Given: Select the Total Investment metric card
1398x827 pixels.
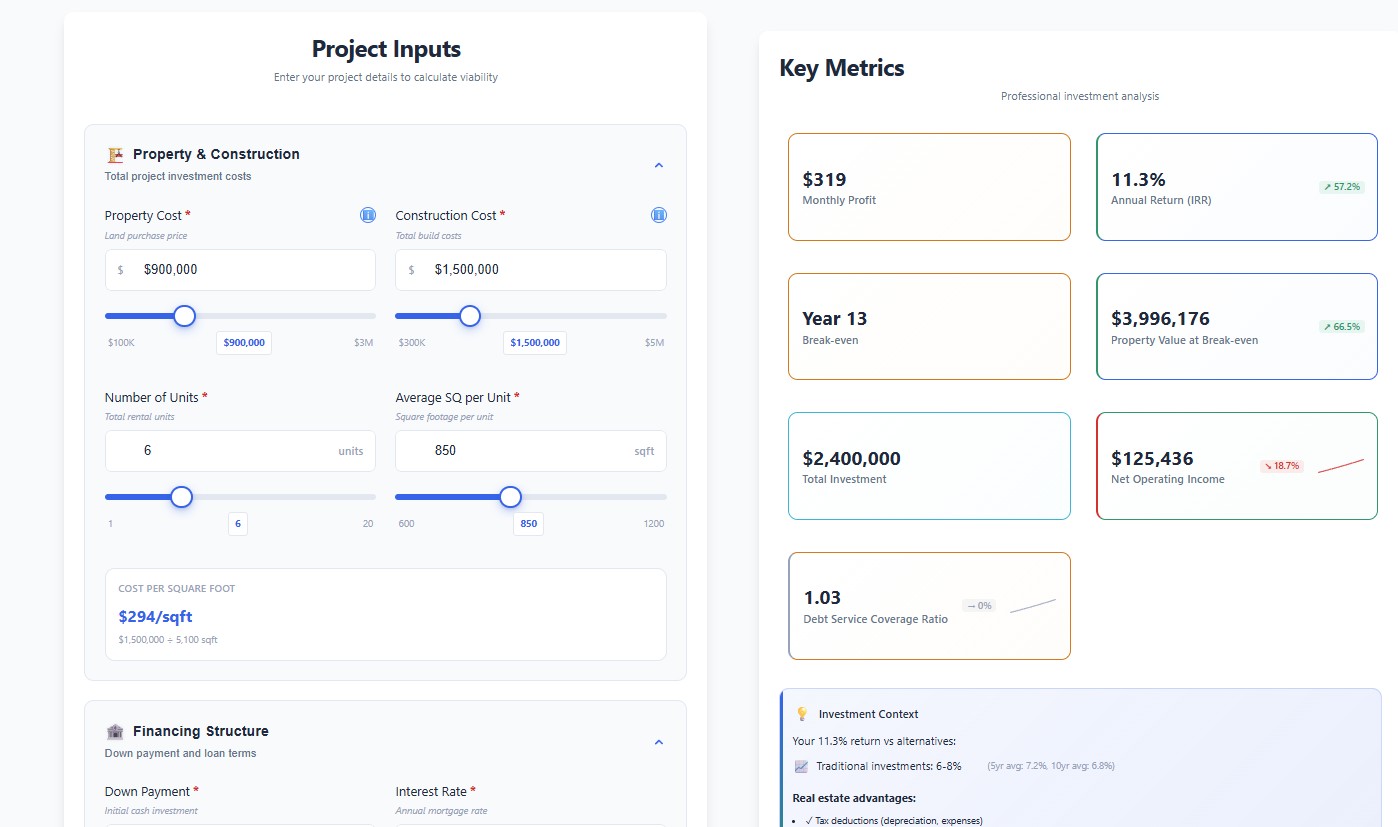Looking at the screenshot, I should [929, 465].
